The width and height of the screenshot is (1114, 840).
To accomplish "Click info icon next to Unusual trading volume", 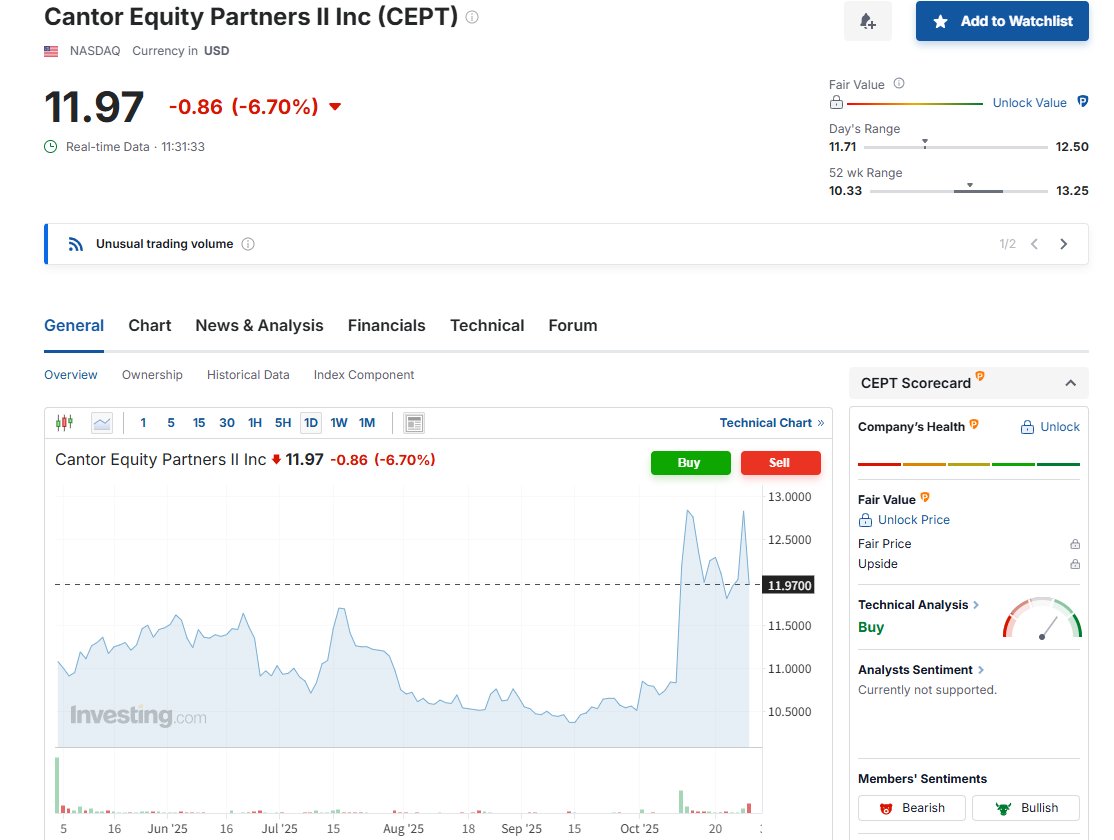I will [248, 244].
